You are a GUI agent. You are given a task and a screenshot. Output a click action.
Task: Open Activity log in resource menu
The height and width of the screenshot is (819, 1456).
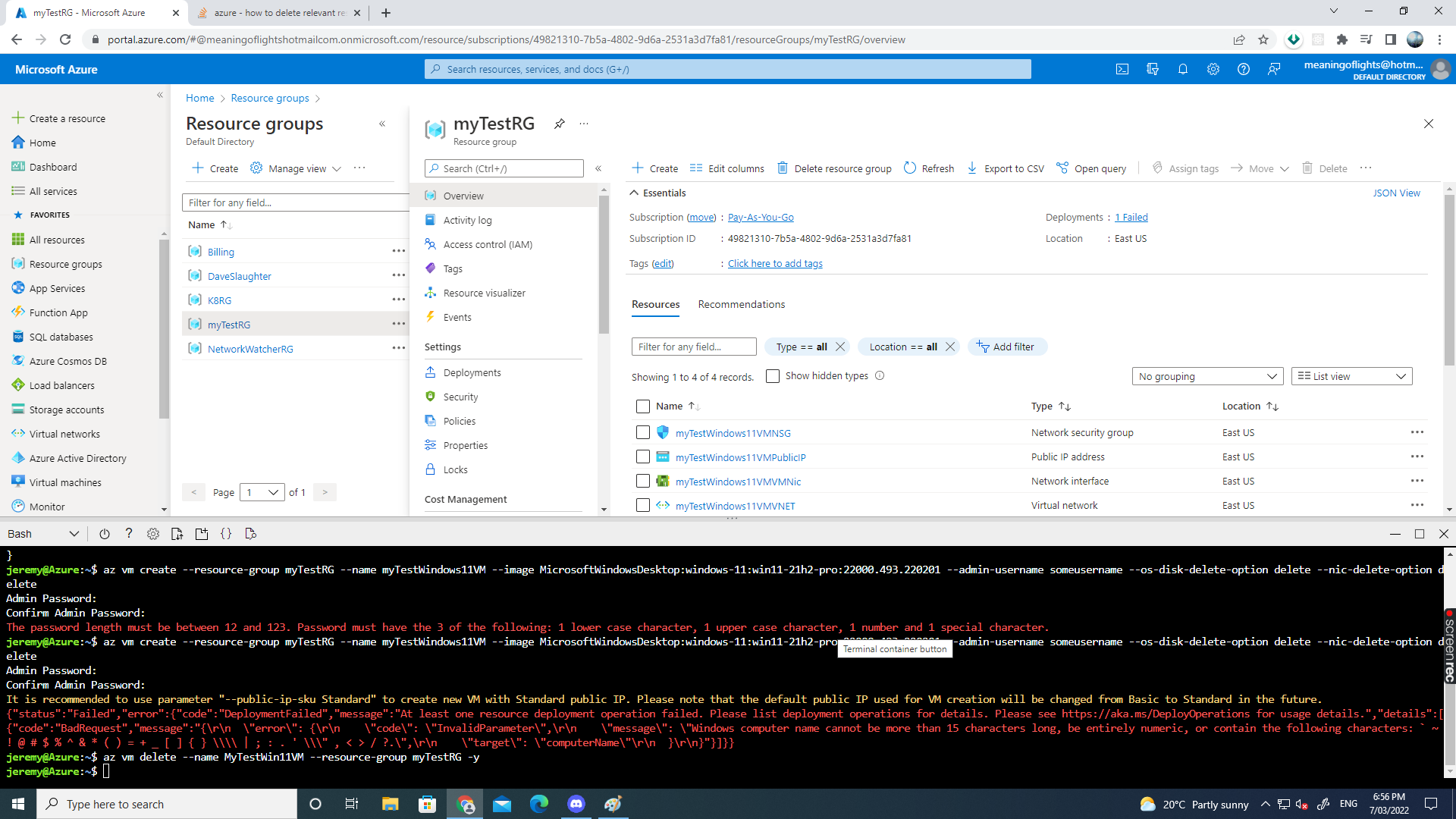[x=467, y=220]
